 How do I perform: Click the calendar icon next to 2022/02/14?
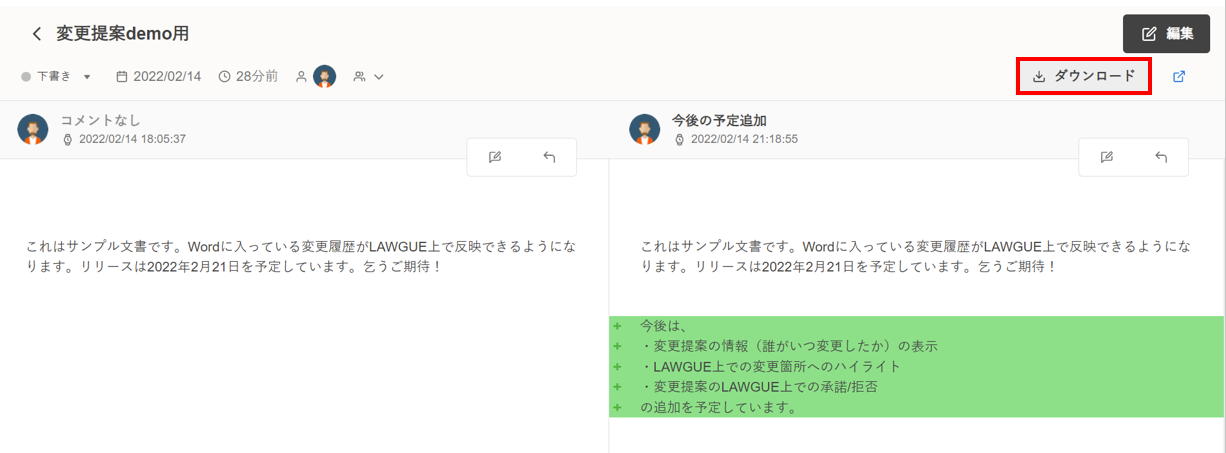coord(122,76)
